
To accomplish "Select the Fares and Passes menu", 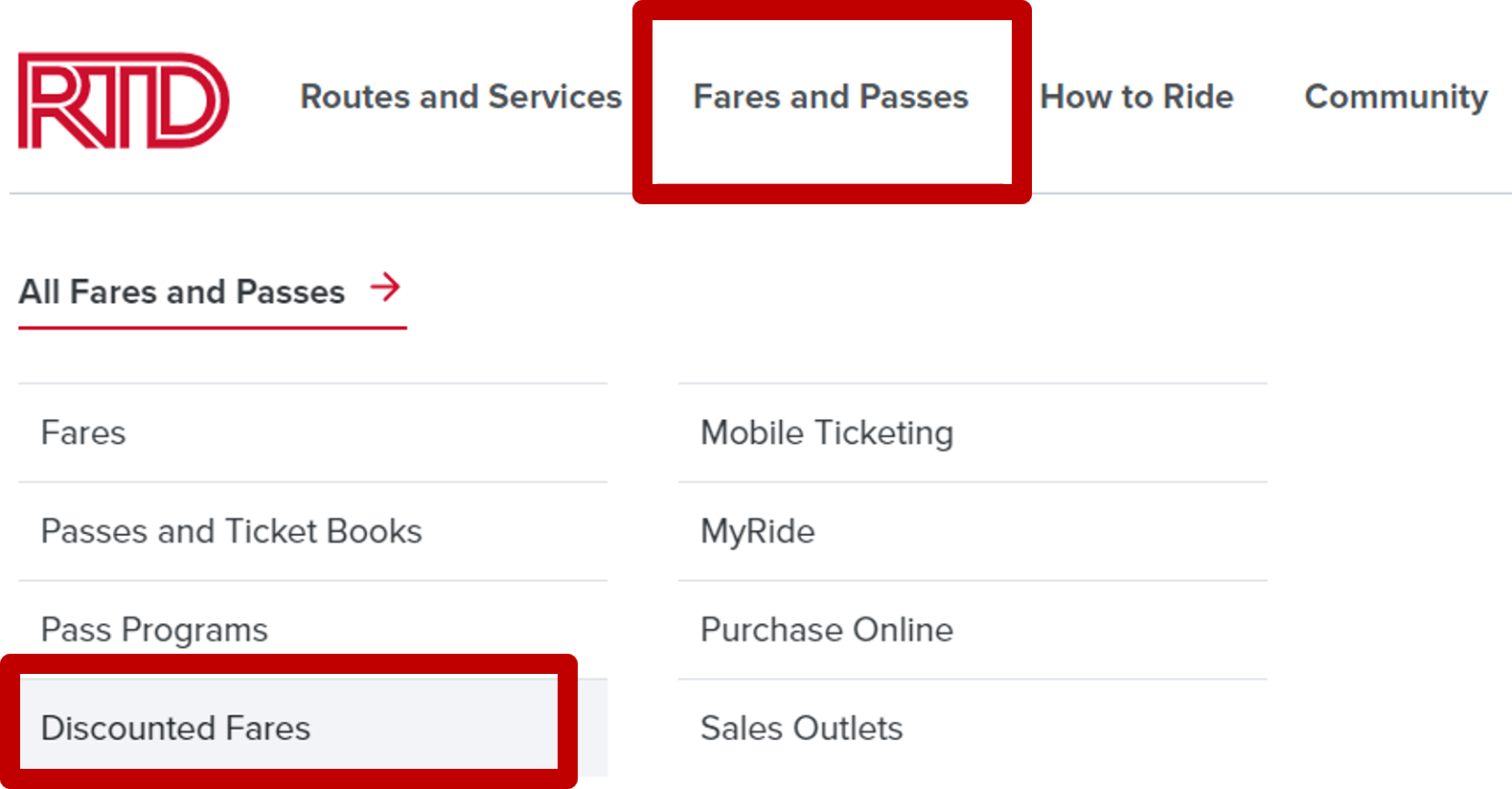I will coord(831,97).
